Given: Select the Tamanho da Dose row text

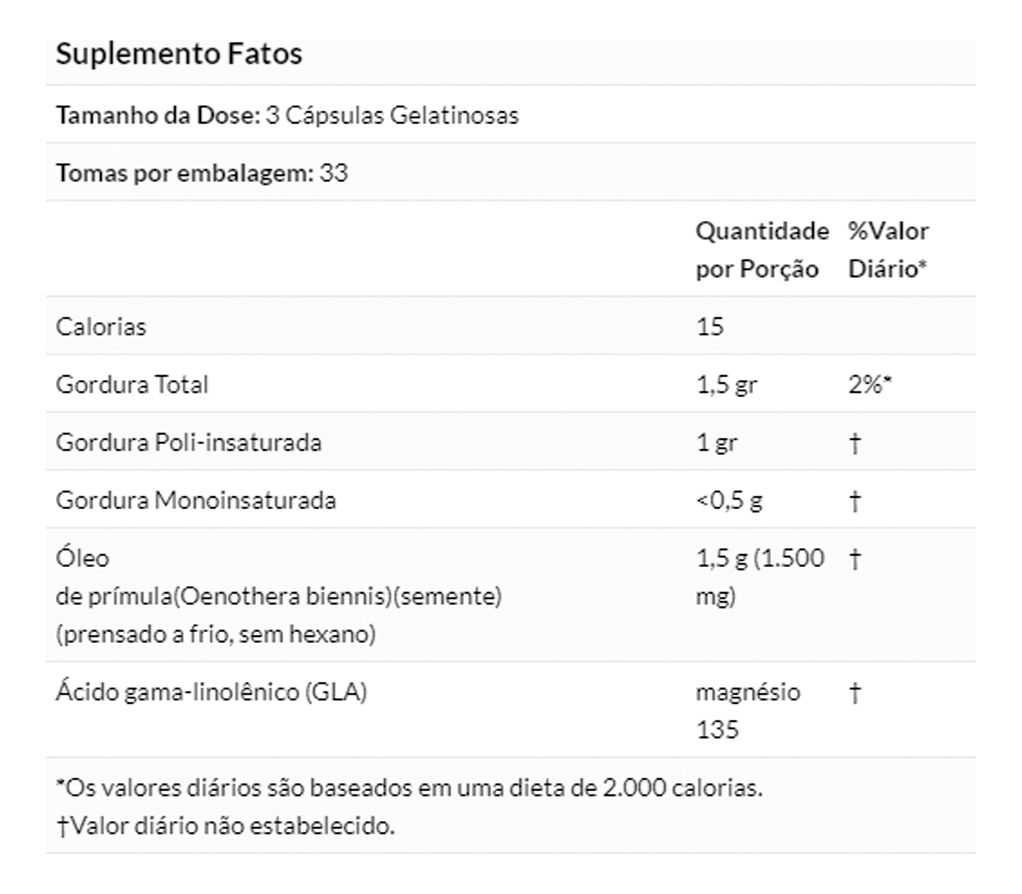Looking at the screenshot, I should [287, 115].
